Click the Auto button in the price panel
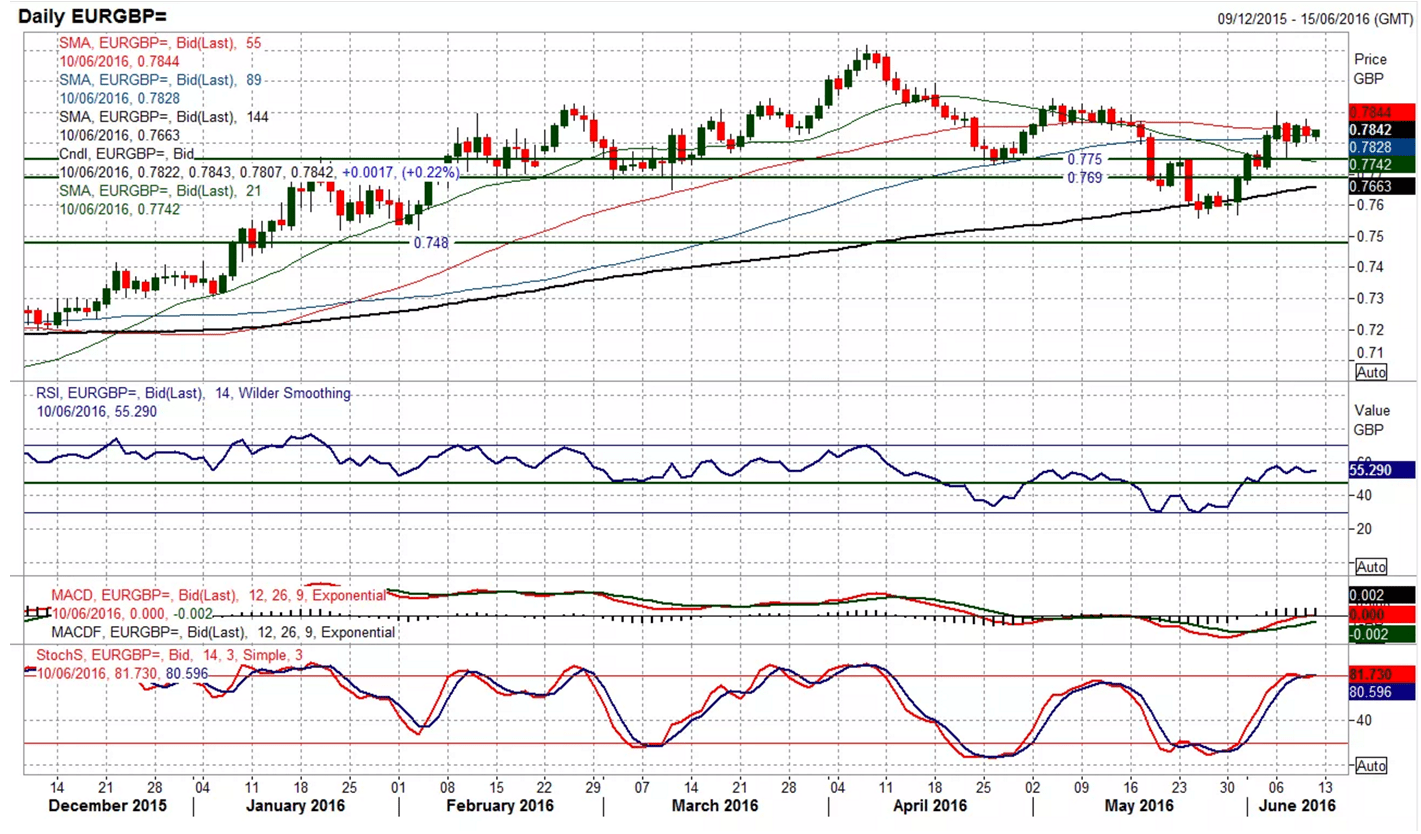Screen dimensions: 1421x834 click(x=1371, y=372)
